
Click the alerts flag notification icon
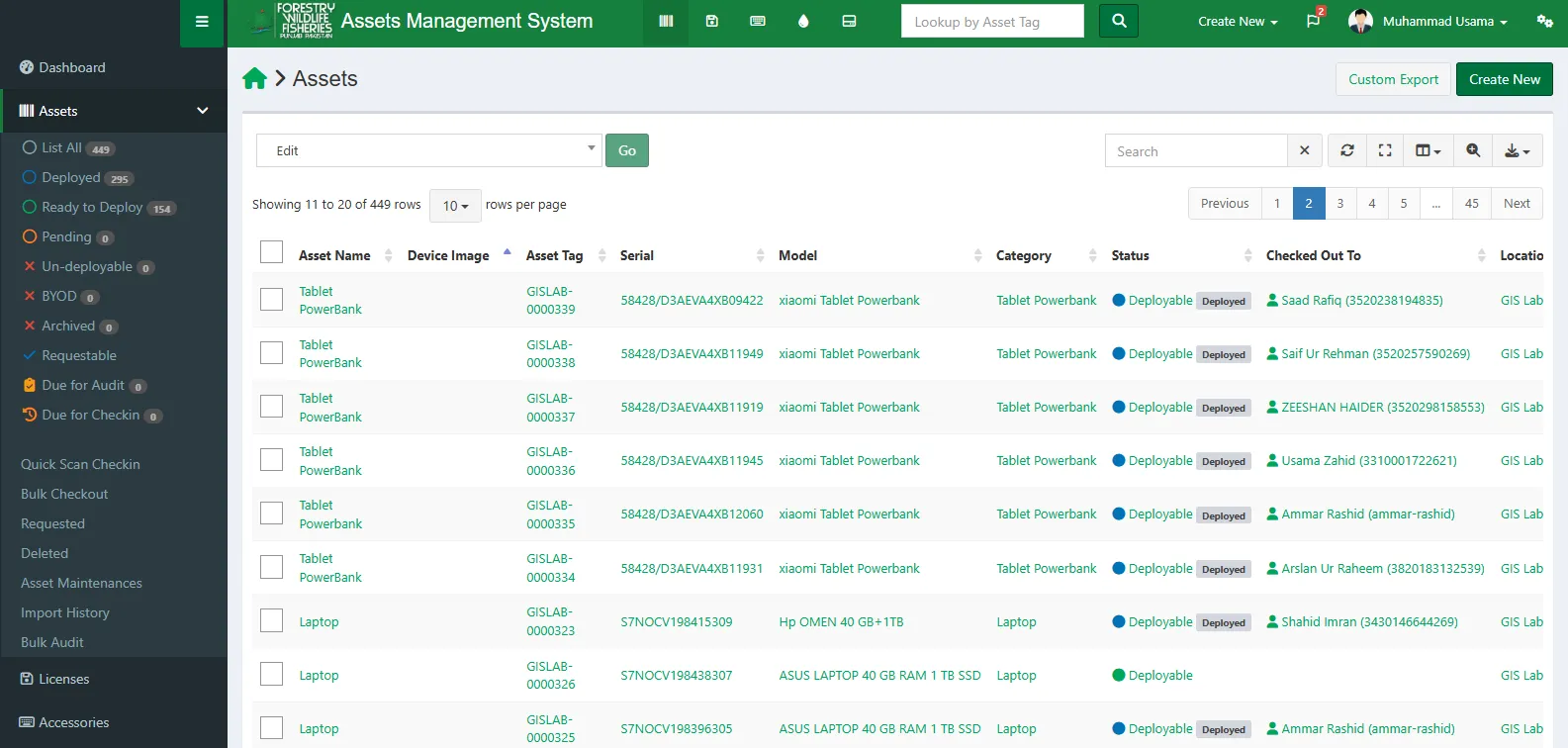pos(1313,22)
